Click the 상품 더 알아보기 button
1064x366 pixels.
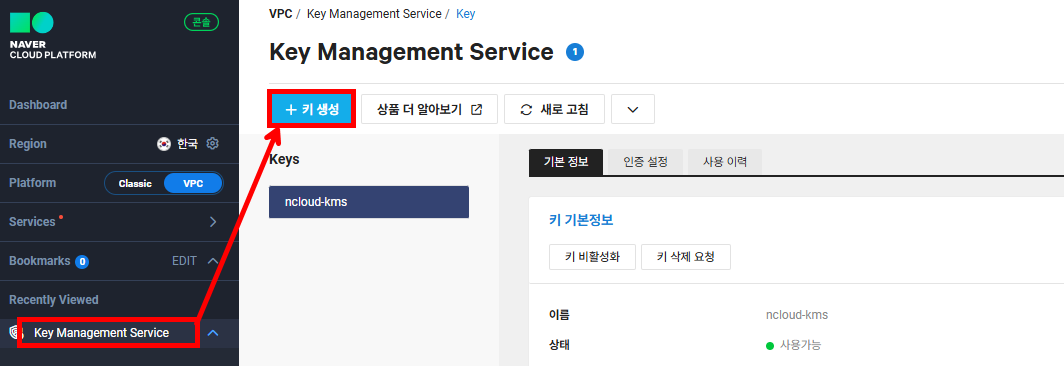[x=430, y=109]
